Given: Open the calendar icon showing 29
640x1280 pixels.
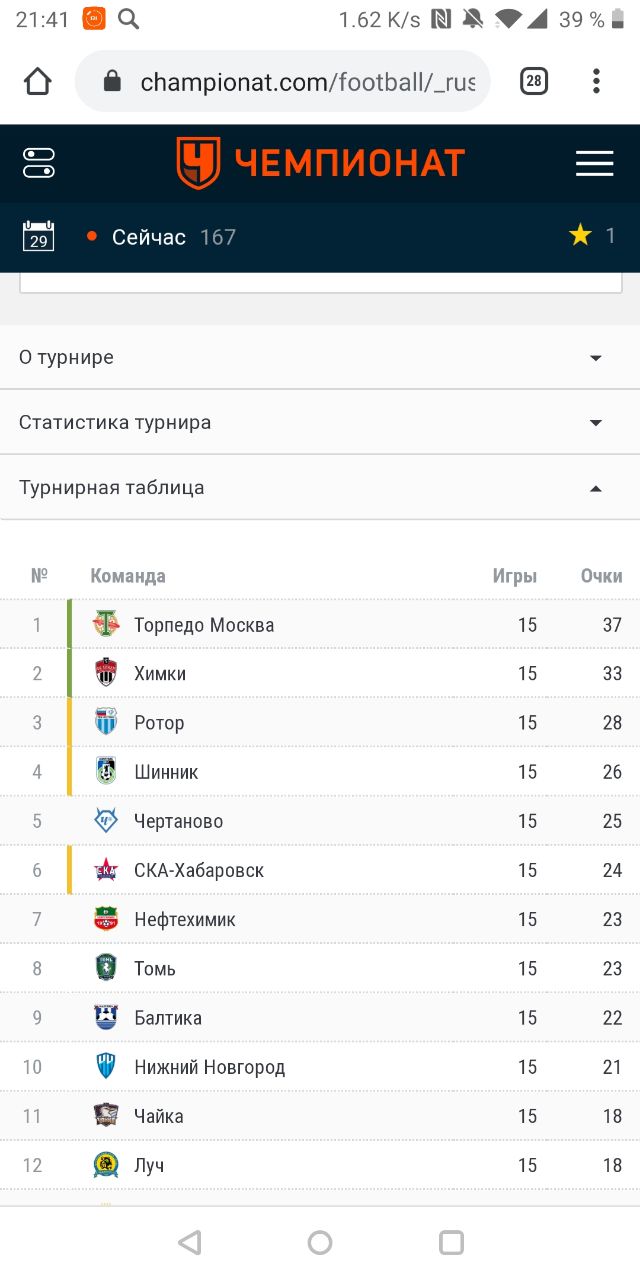Looking at the screenshot, I should (x=38, y=237).
